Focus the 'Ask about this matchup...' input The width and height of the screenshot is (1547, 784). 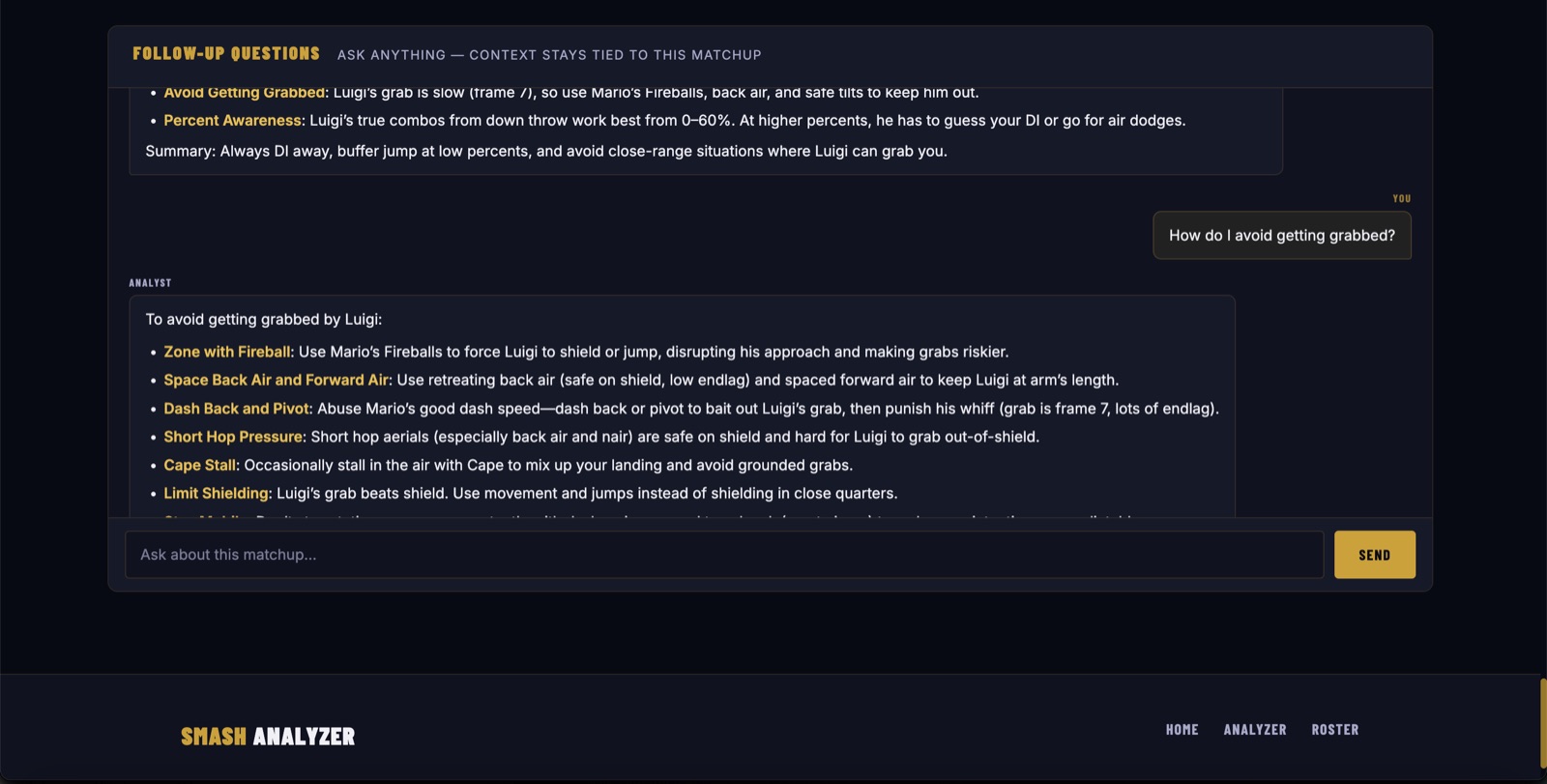[724, 555]
